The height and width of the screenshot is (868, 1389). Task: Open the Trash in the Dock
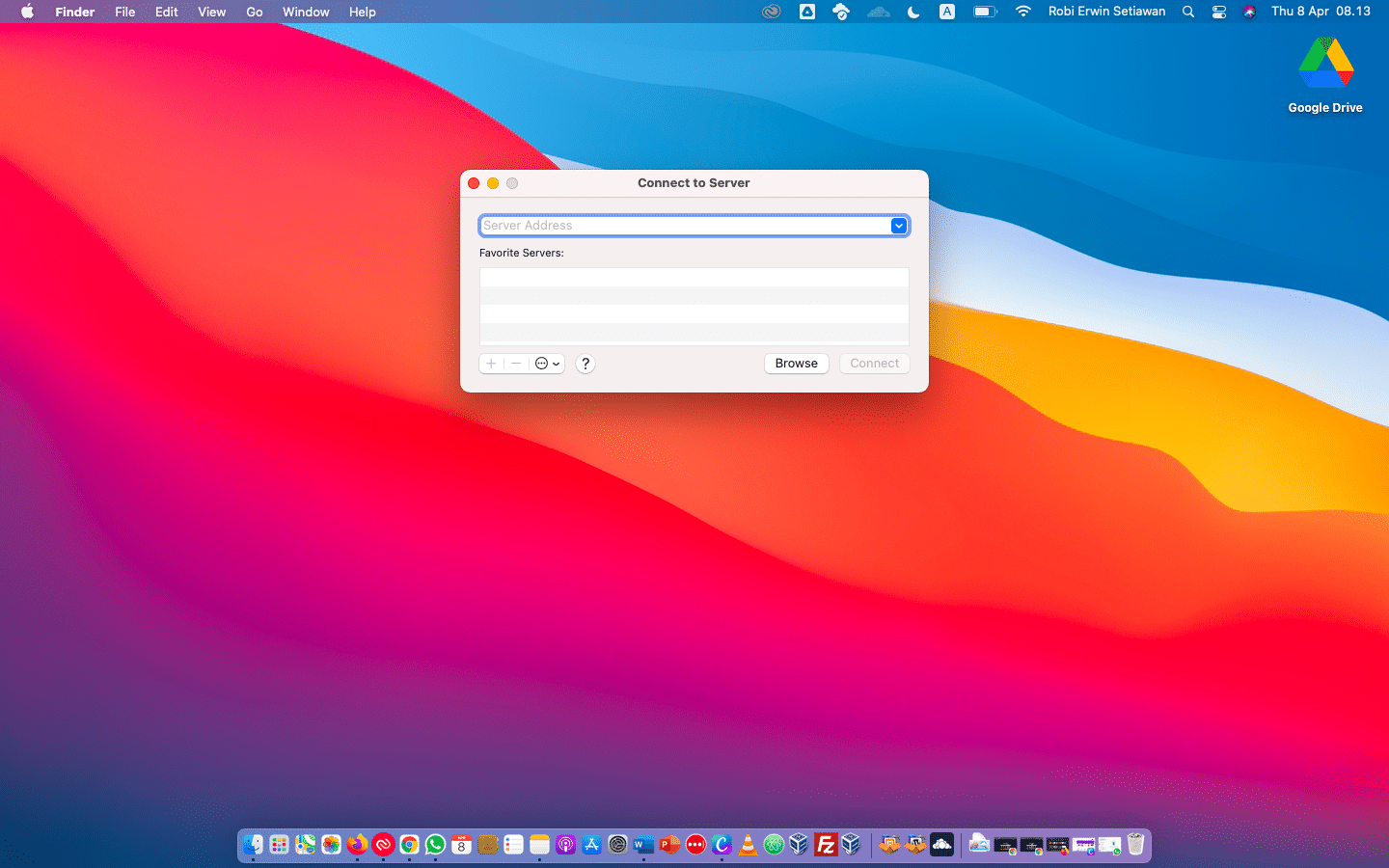click(1135, 845)
